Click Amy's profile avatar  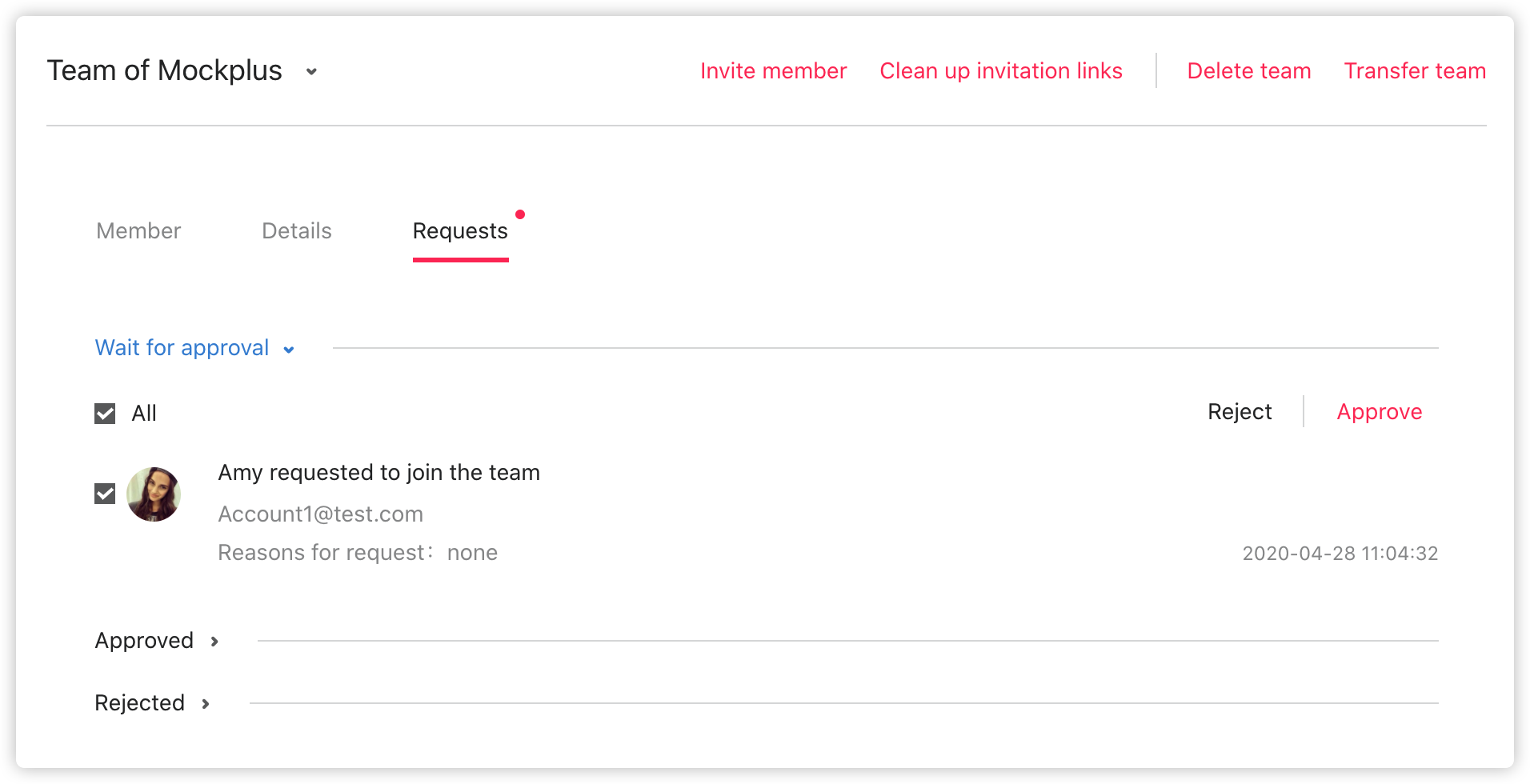pyautogui.click(x=154, y=494)
